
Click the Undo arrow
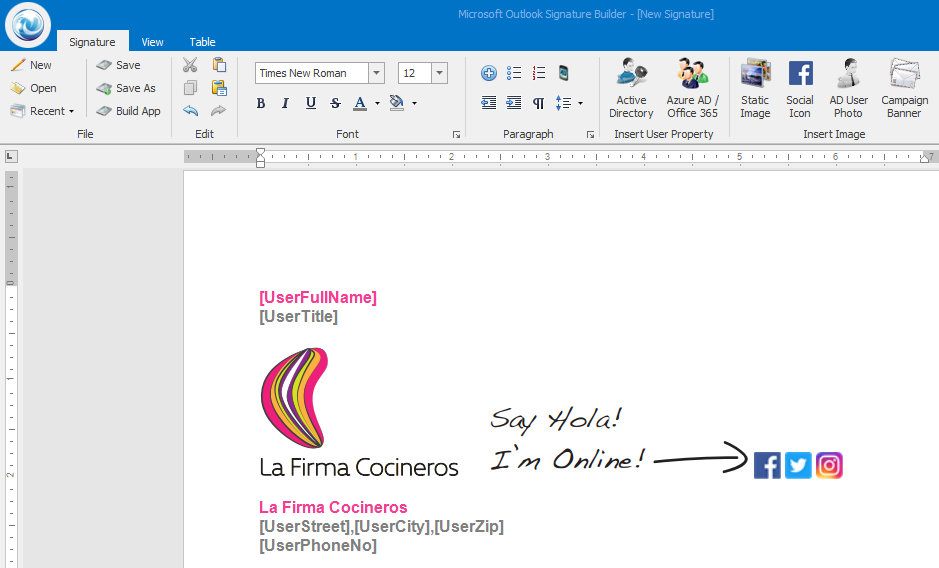(190, 111)
